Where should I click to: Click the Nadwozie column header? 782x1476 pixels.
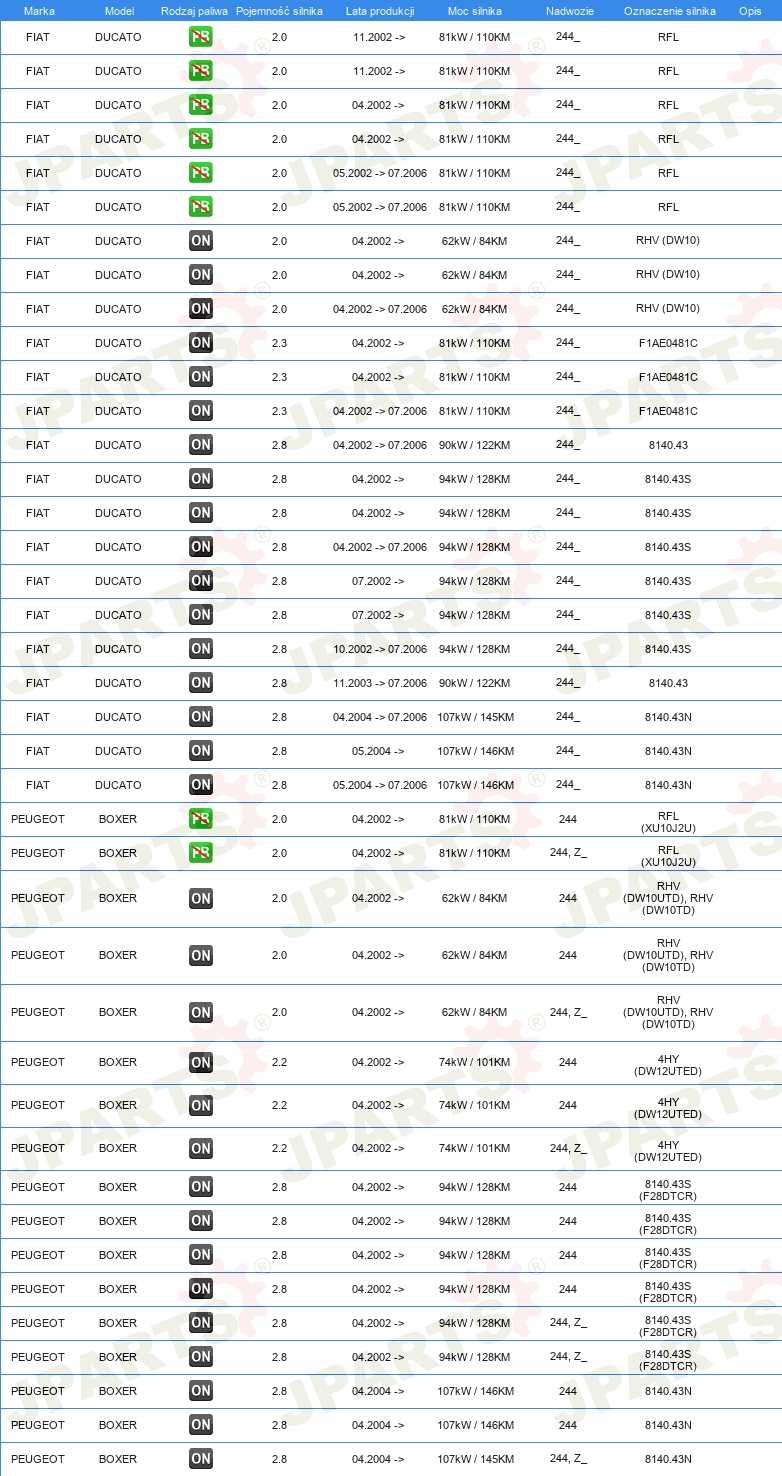point(570,11)
